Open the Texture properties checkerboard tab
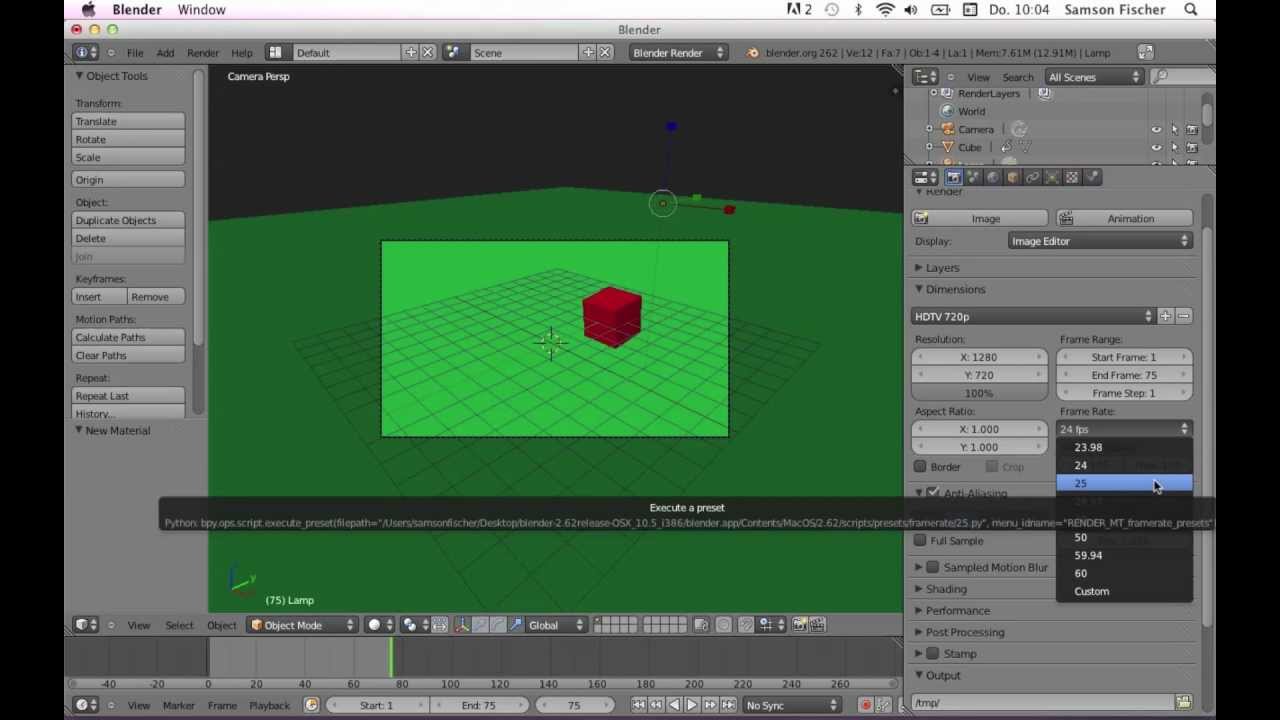Image resolution: width=1280 pixels, height=720 pixels. click(x=1073, y=177)
